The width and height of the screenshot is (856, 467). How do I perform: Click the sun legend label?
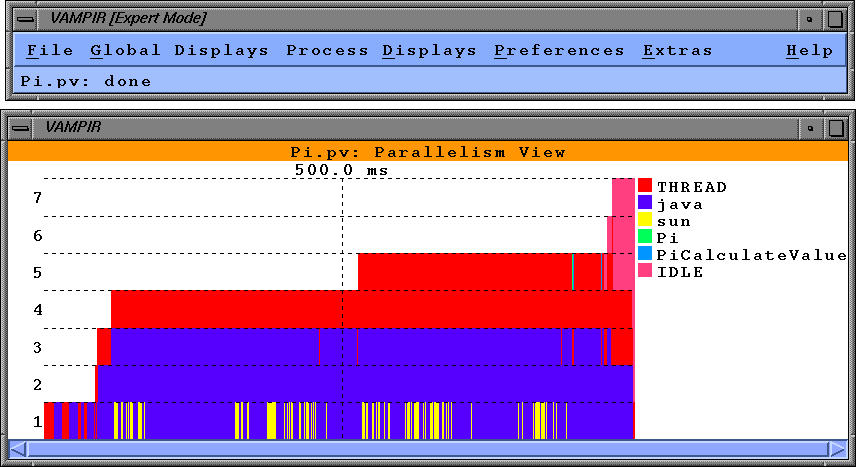(x=674, y=222)
